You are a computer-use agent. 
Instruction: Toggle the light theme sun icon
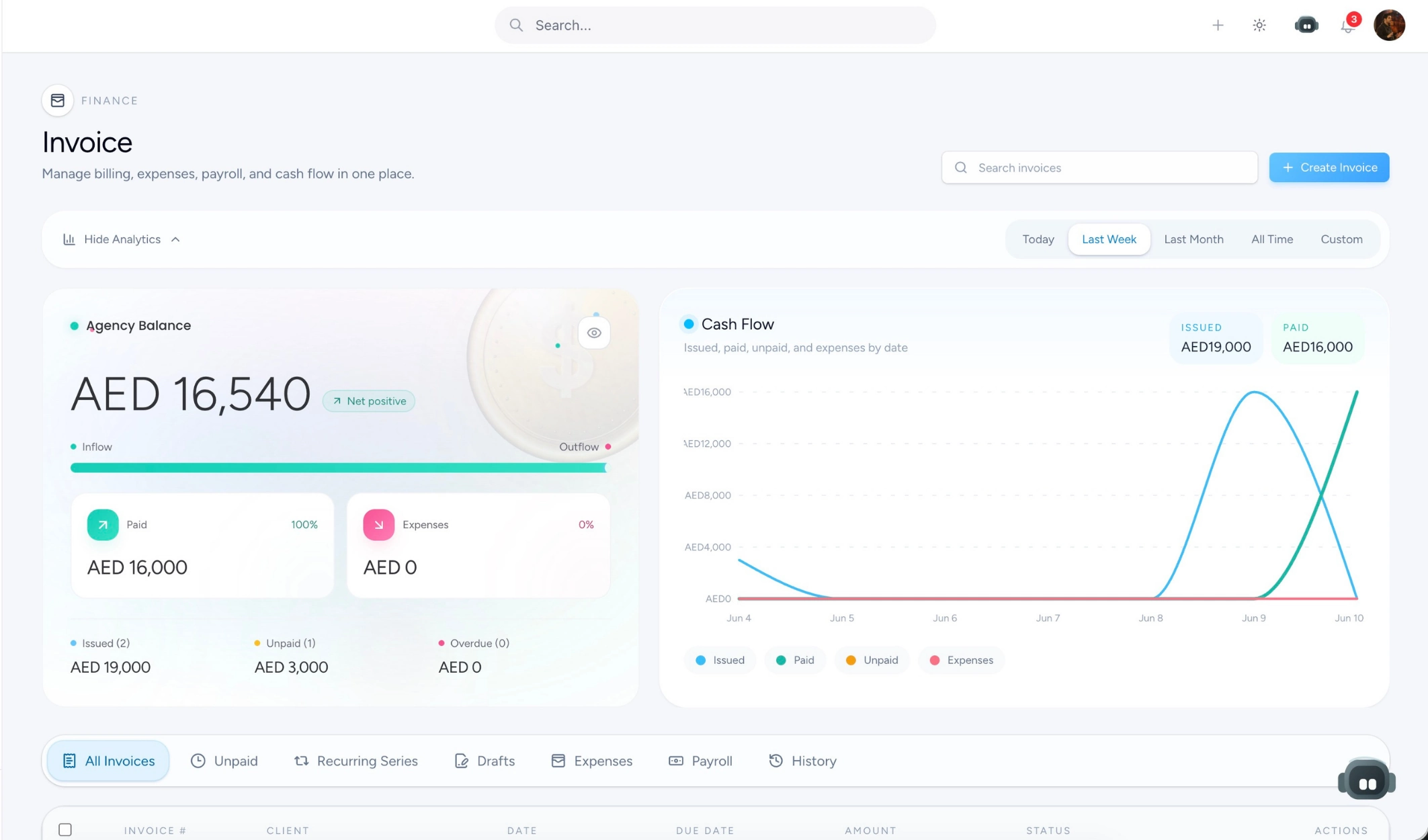coord(1259,26)
